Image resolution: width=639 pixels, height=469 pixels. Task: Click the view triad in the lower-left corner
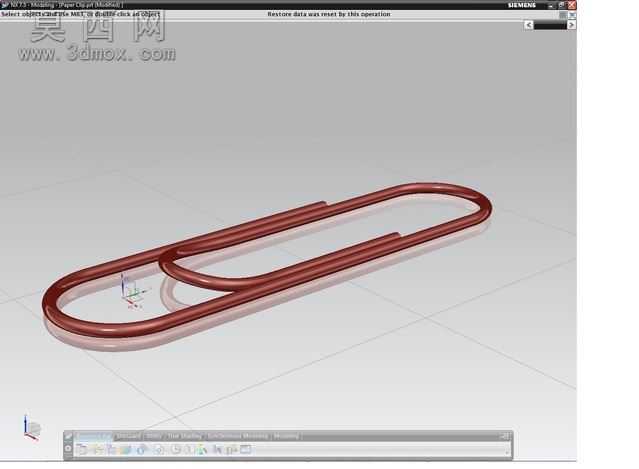(32, 428)
